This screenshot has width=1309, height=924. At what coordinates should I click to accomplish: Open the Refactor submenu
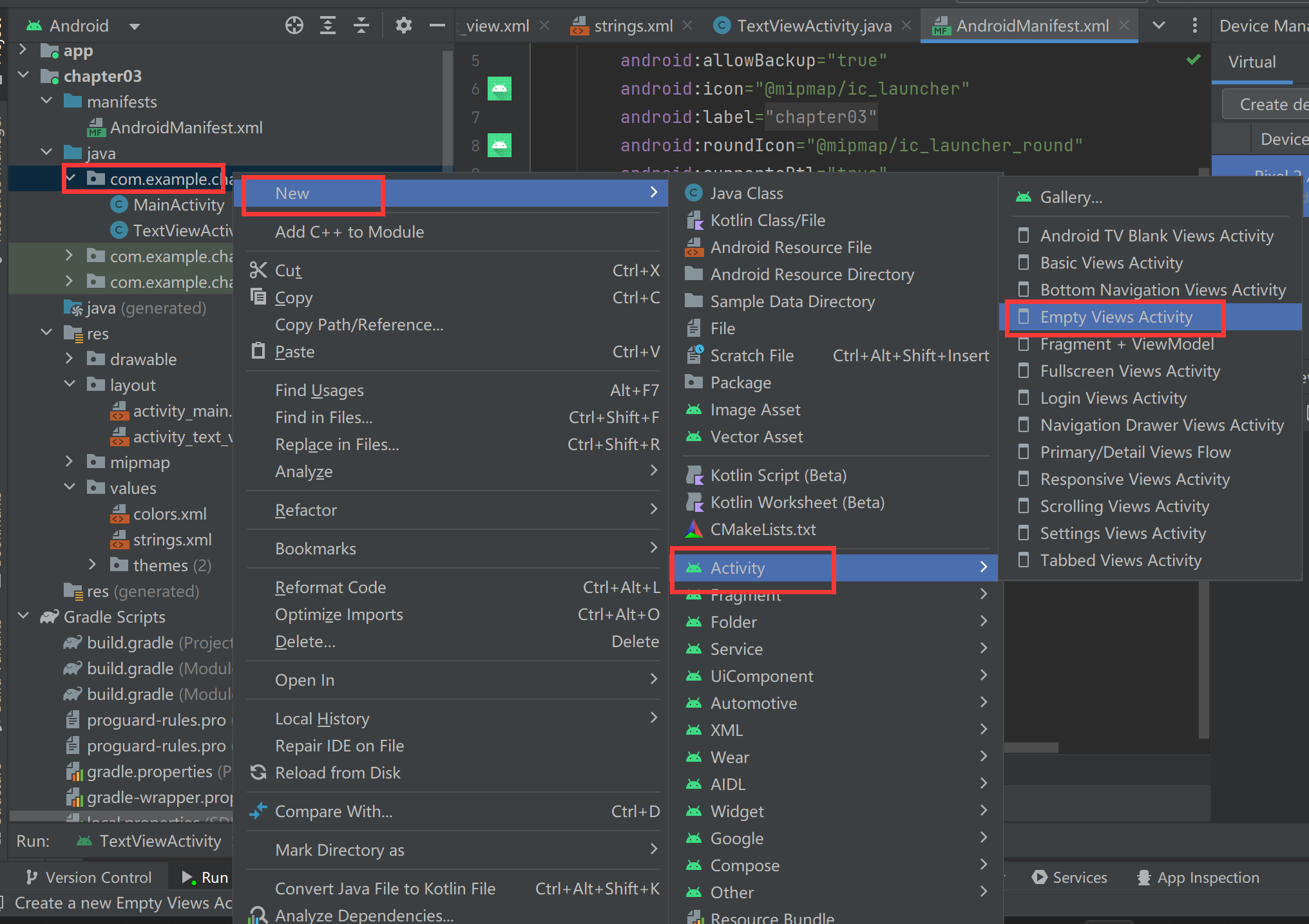pyautogui.click(x=454, y=510)
